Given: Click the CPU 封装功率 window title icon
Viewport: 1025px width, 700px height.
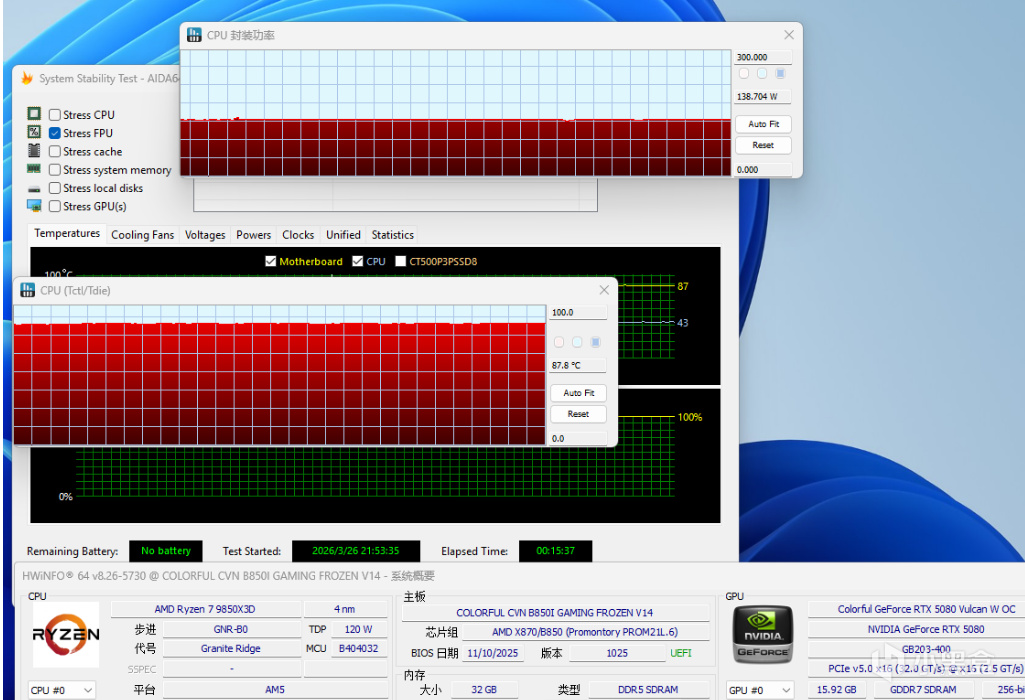Looking at the screenshot, I should 194,35.
